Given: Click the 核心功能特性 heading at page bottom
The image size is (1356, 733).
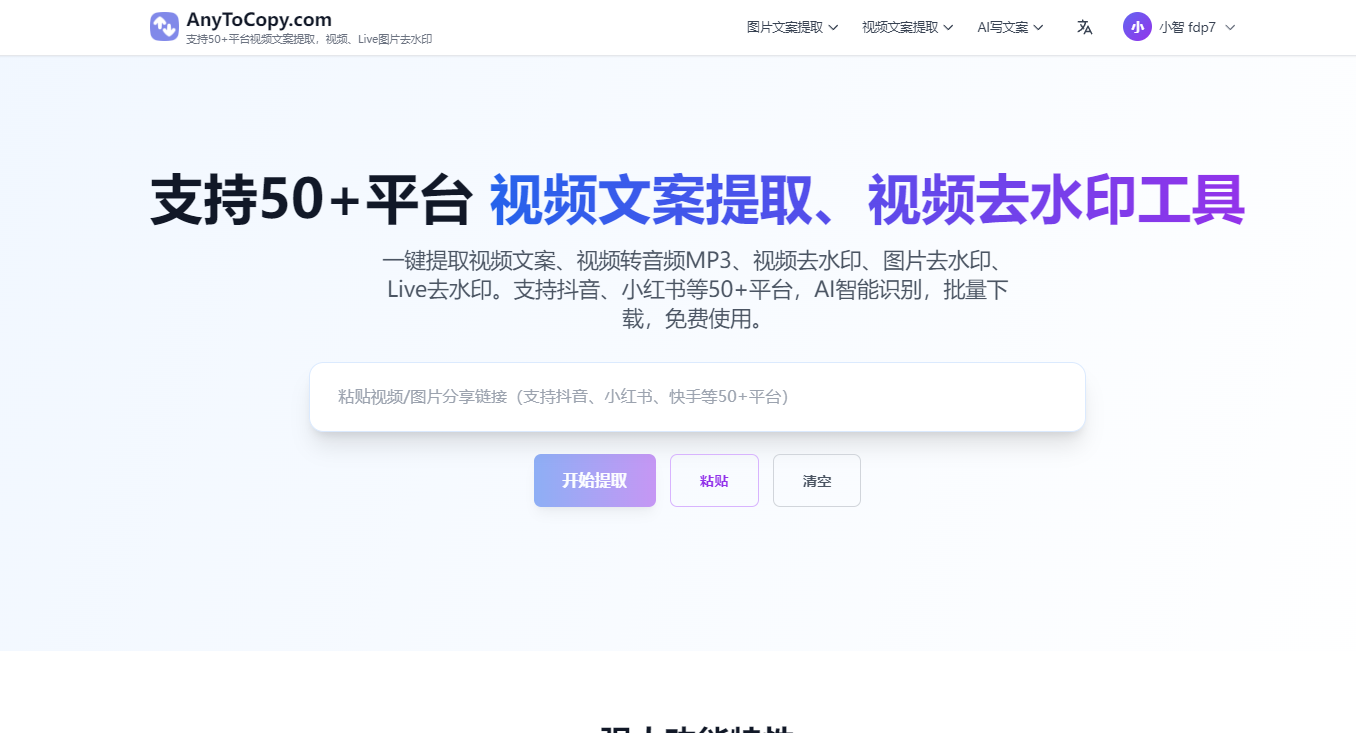Looking at the screenshot, I should pyautogui.click(x=697, y=729).
